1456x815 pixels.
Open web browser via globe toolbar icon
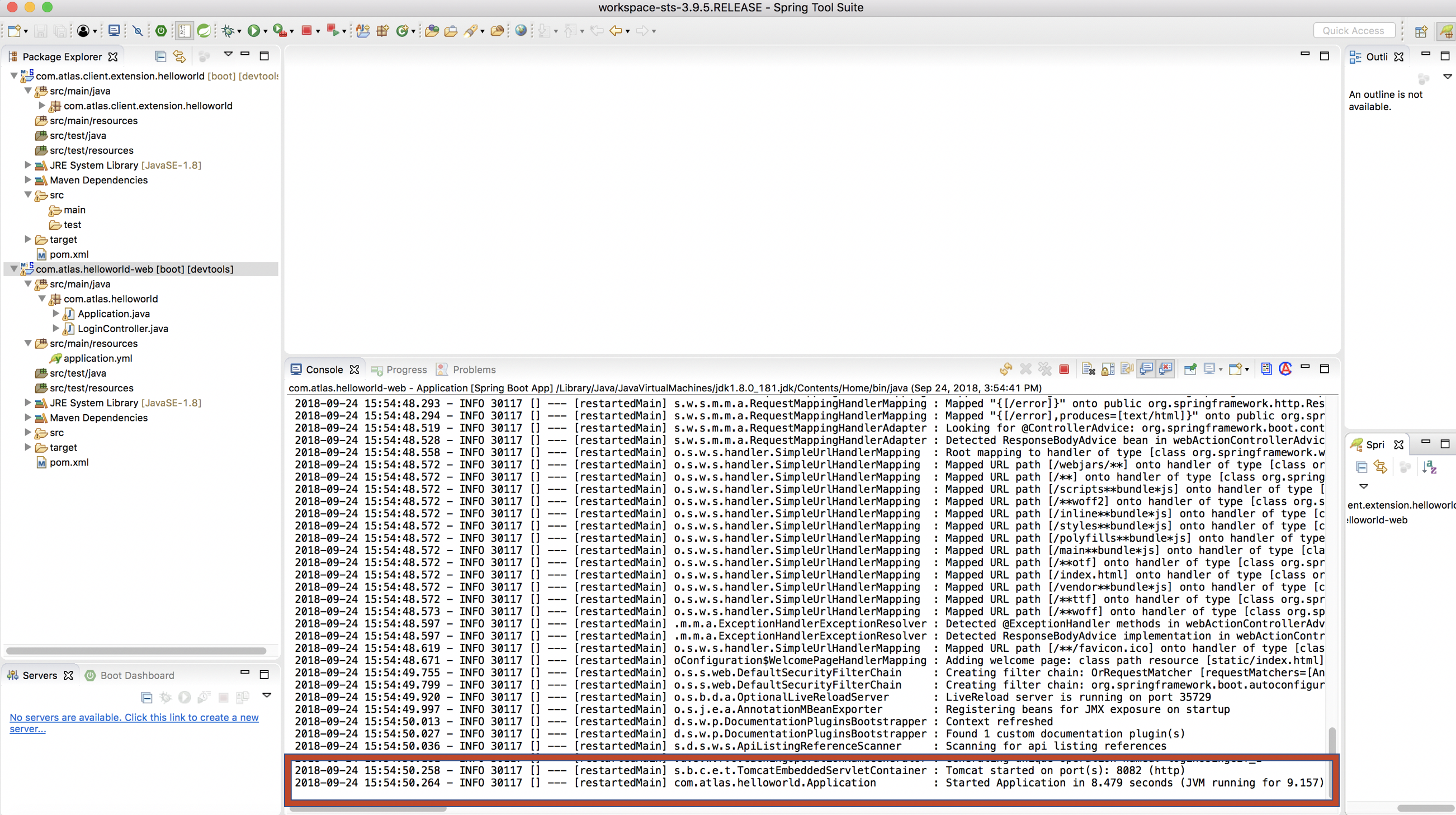[x=521, y=31]
